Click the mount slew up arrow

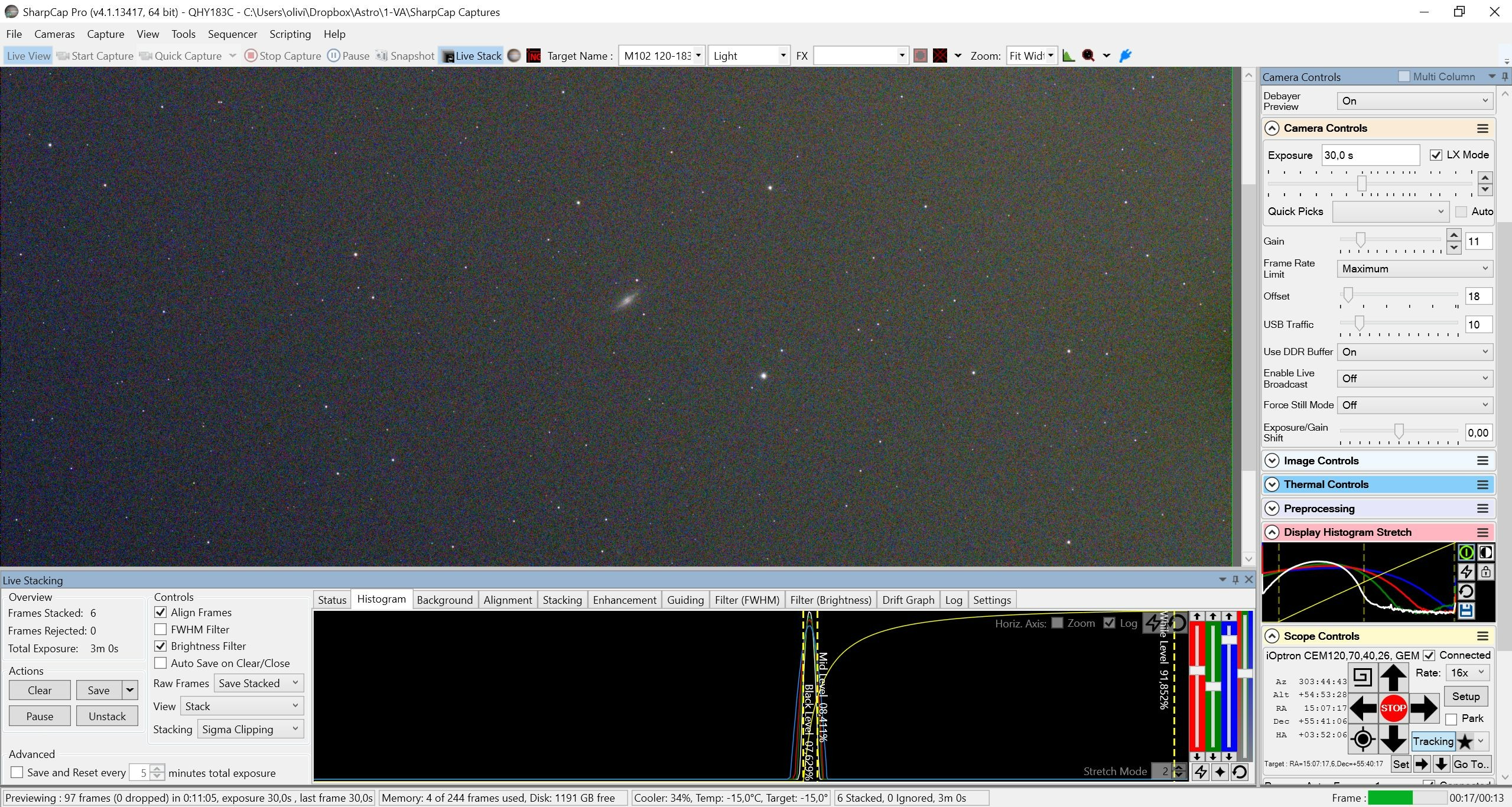(x=1393, y=677)
